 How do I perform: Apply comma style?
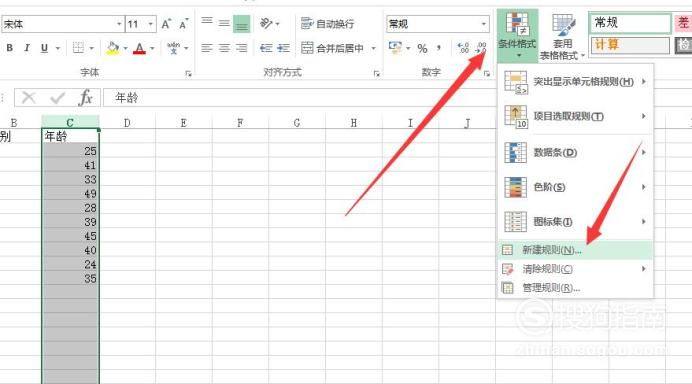439,48
